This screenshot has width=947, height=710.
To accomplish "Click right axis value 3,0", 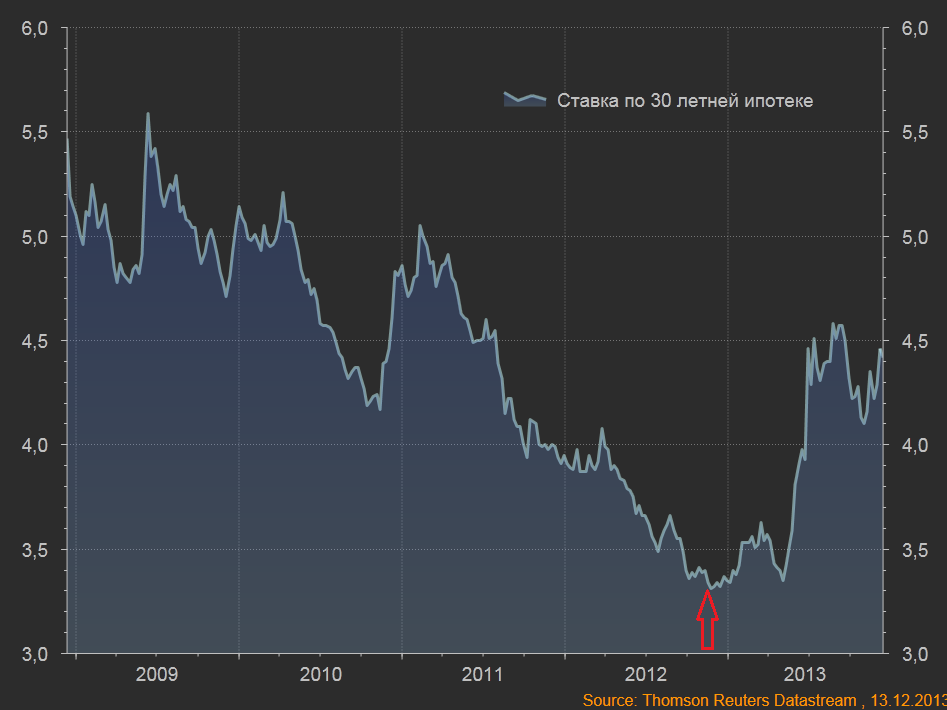I will pyautogui.click(x=914, y=654).
